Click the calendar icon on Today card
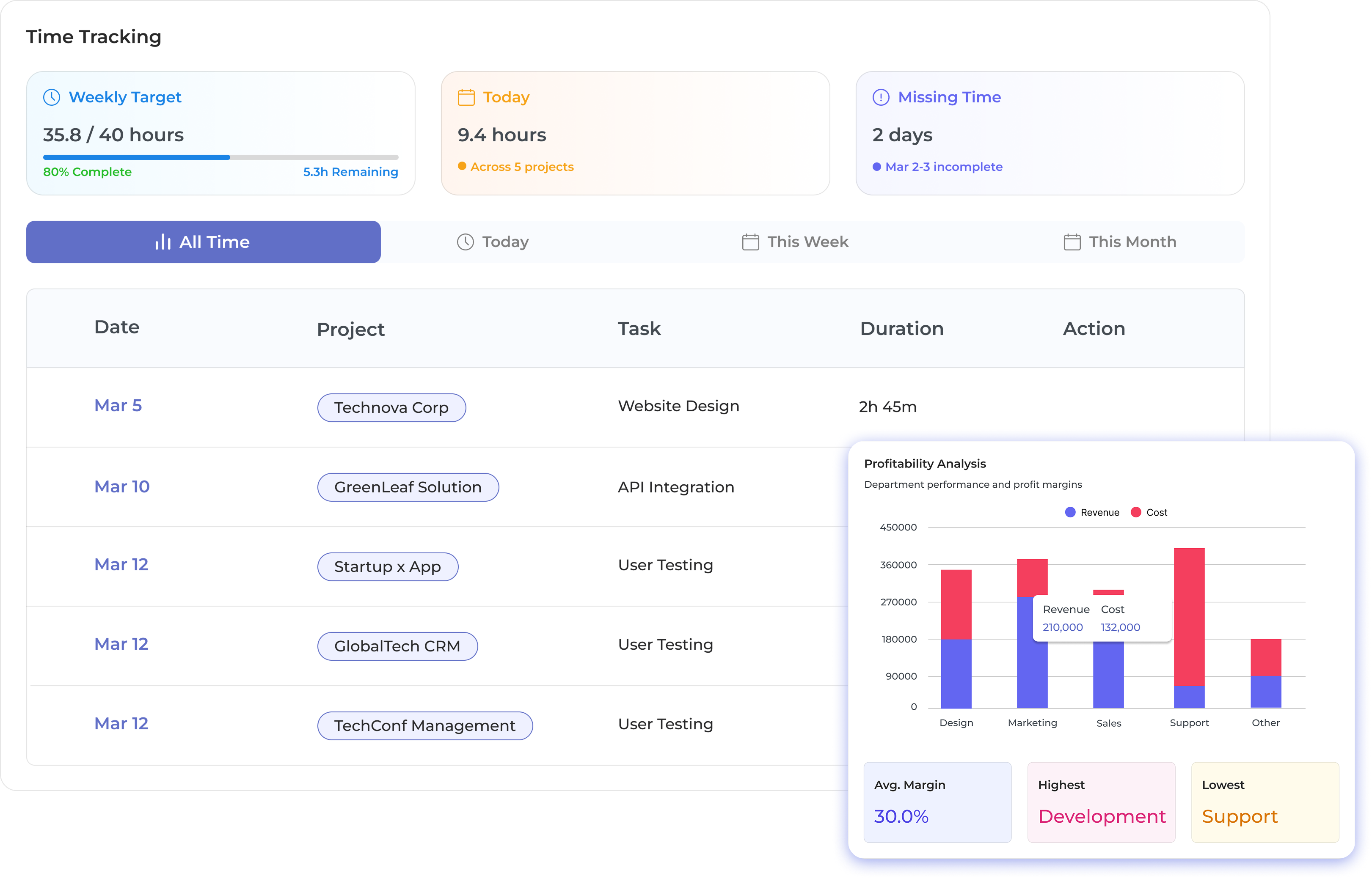The height and width of the screenshot is (879, 1372). click(x=466, y=97)
